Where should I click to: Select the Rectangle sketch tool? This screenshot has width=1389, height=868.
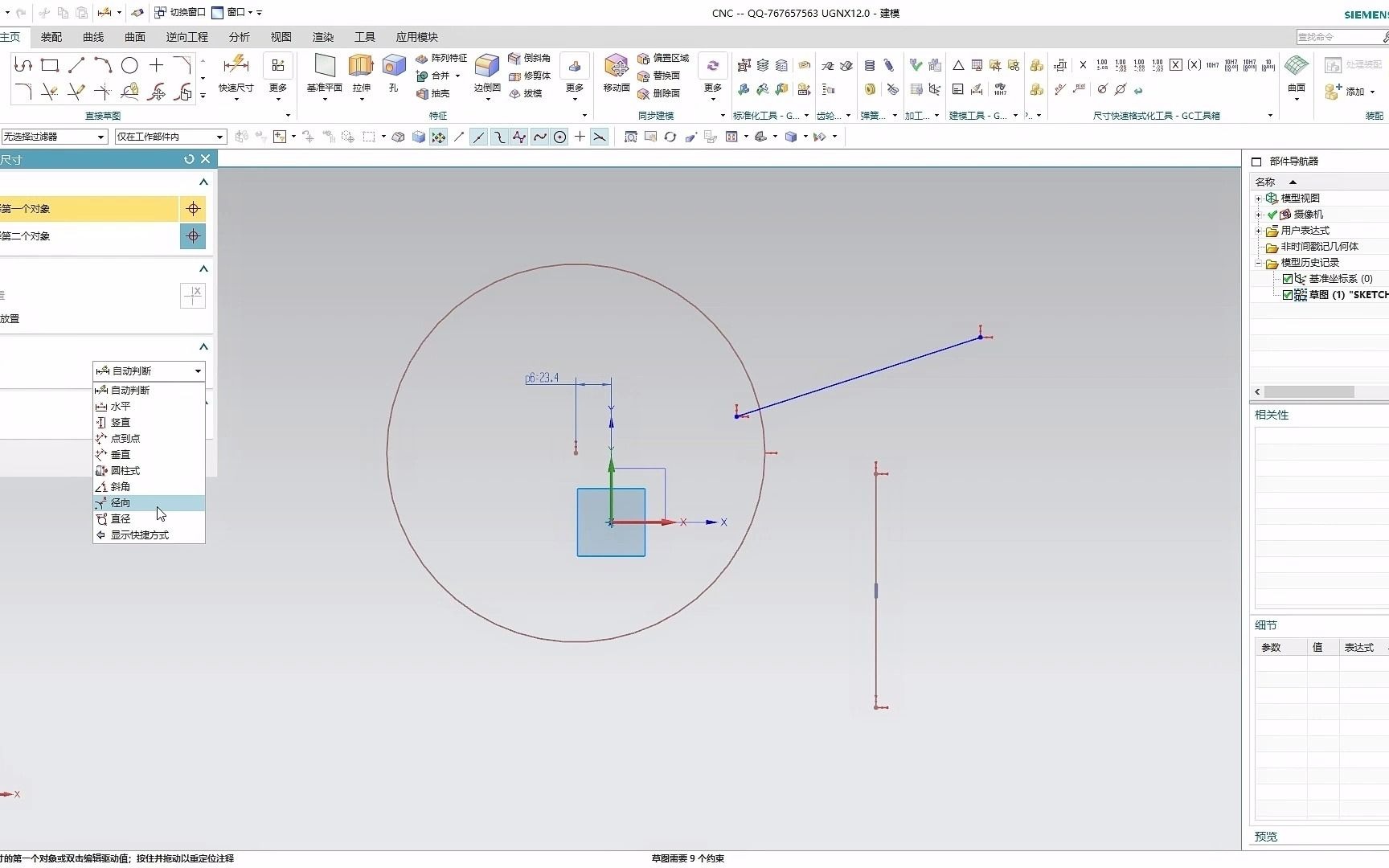(x=50, y=65)
